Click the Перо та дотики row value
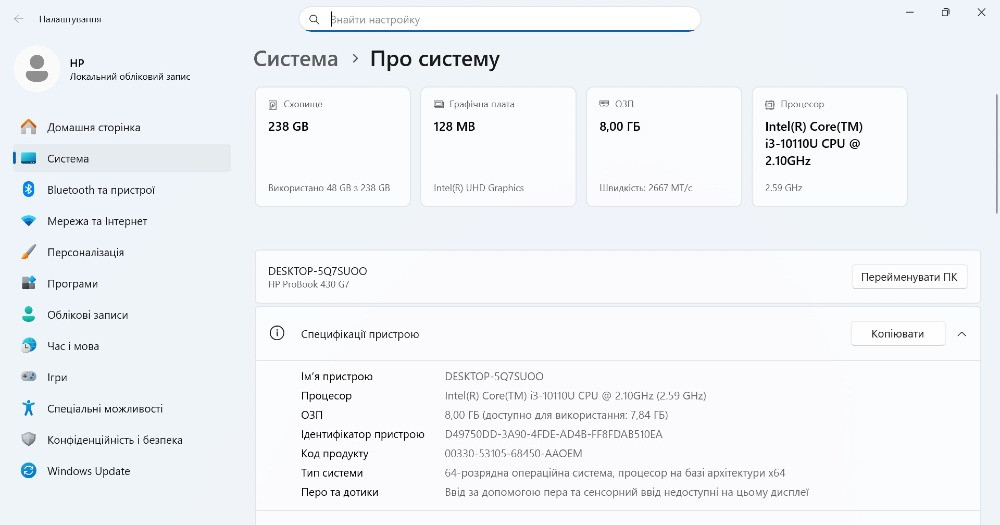 tap(627, 492)
